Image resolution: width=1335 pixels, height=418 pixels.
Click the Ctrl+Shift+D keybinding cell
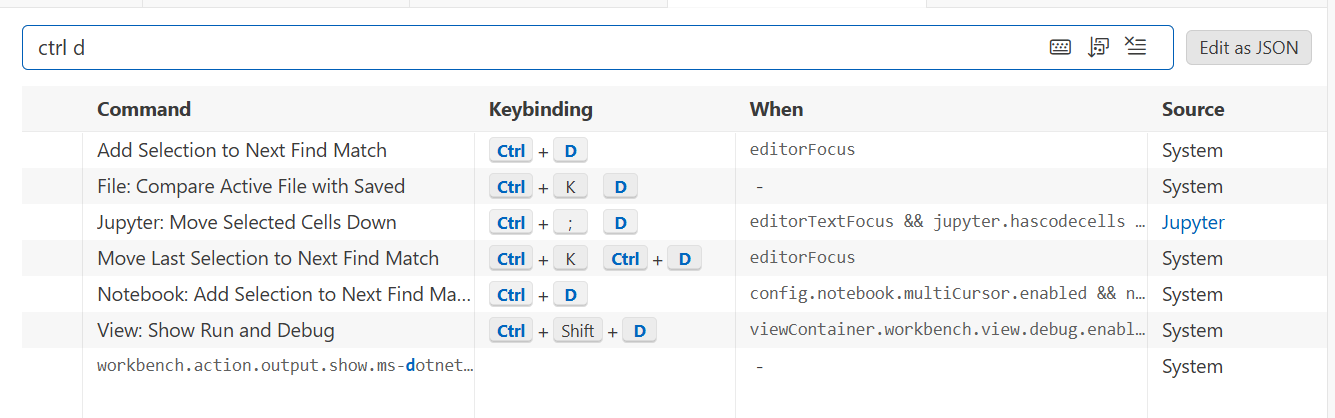coord(572,331)
